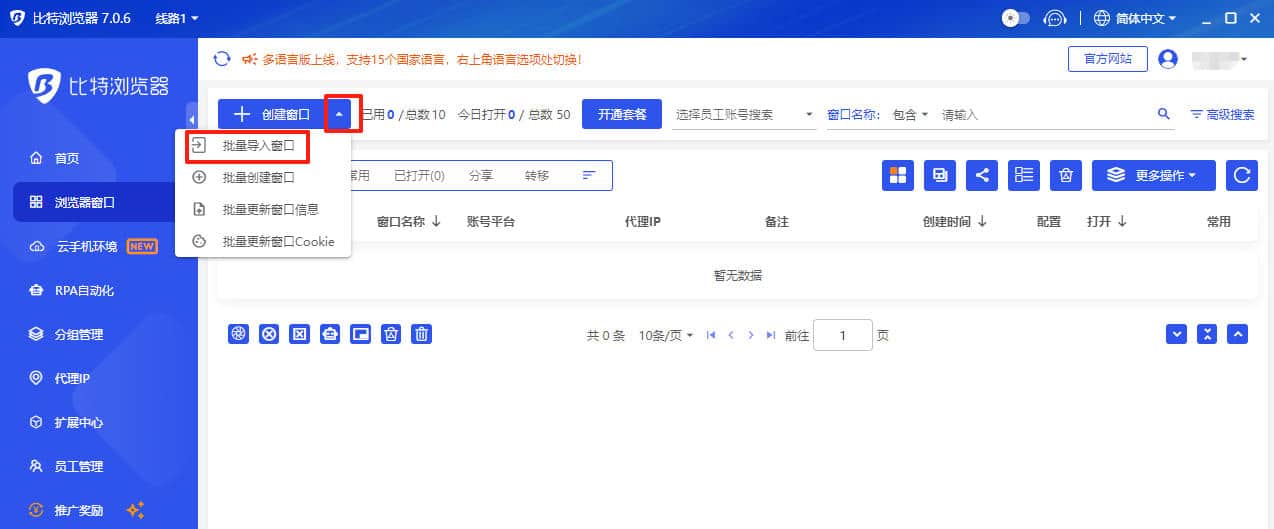This screenshot has width=1274, height=529.
Task: Open the 选择员工账号搜索 dropdown
Action: (745, 114)
